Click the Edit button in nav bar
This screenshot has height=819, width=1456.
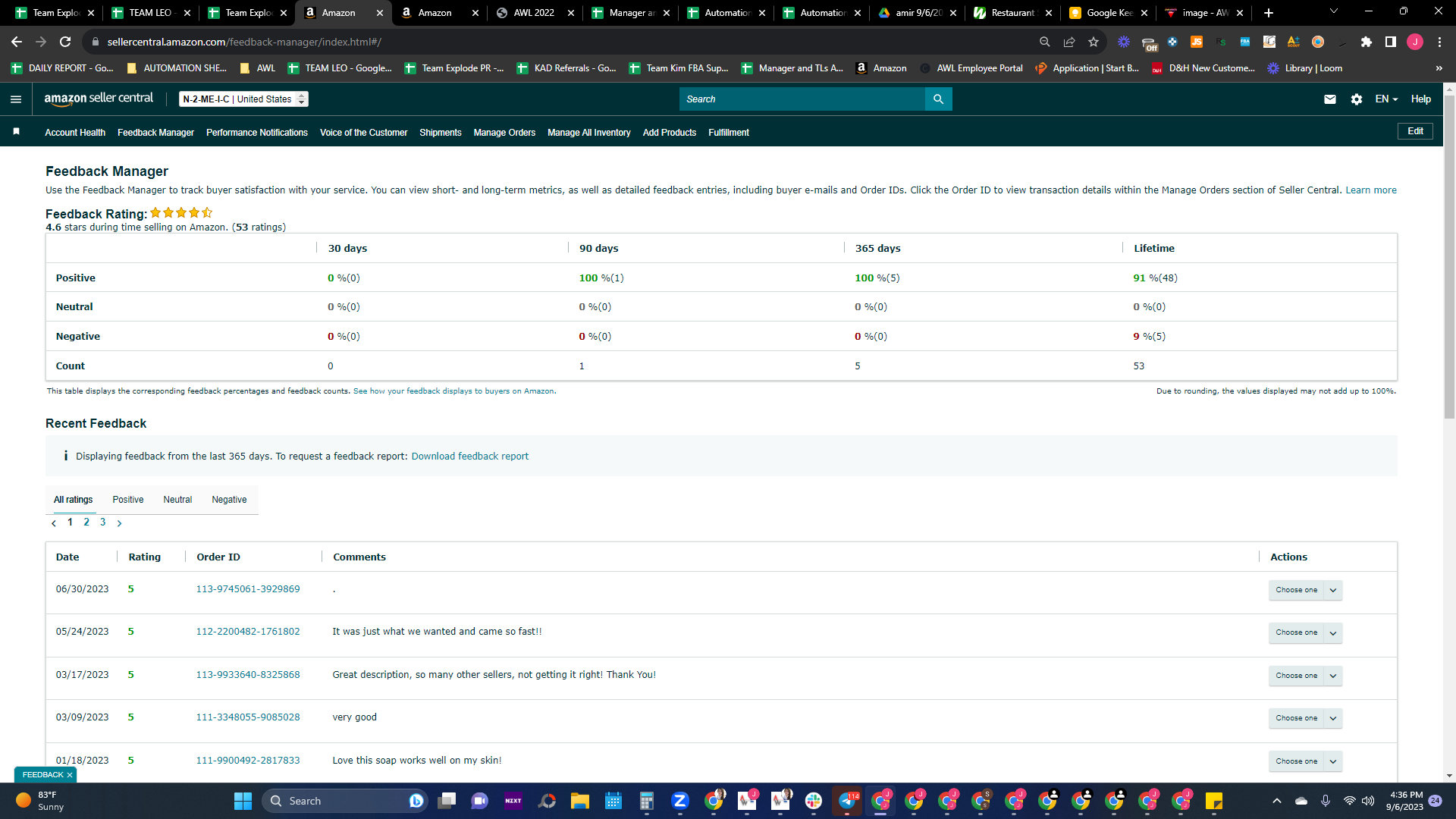(x=1415, y=131)
